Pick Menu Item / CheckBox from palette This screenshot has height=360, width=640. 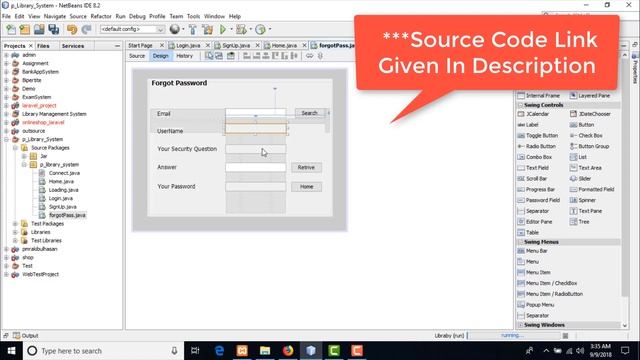tap(547, 283)
